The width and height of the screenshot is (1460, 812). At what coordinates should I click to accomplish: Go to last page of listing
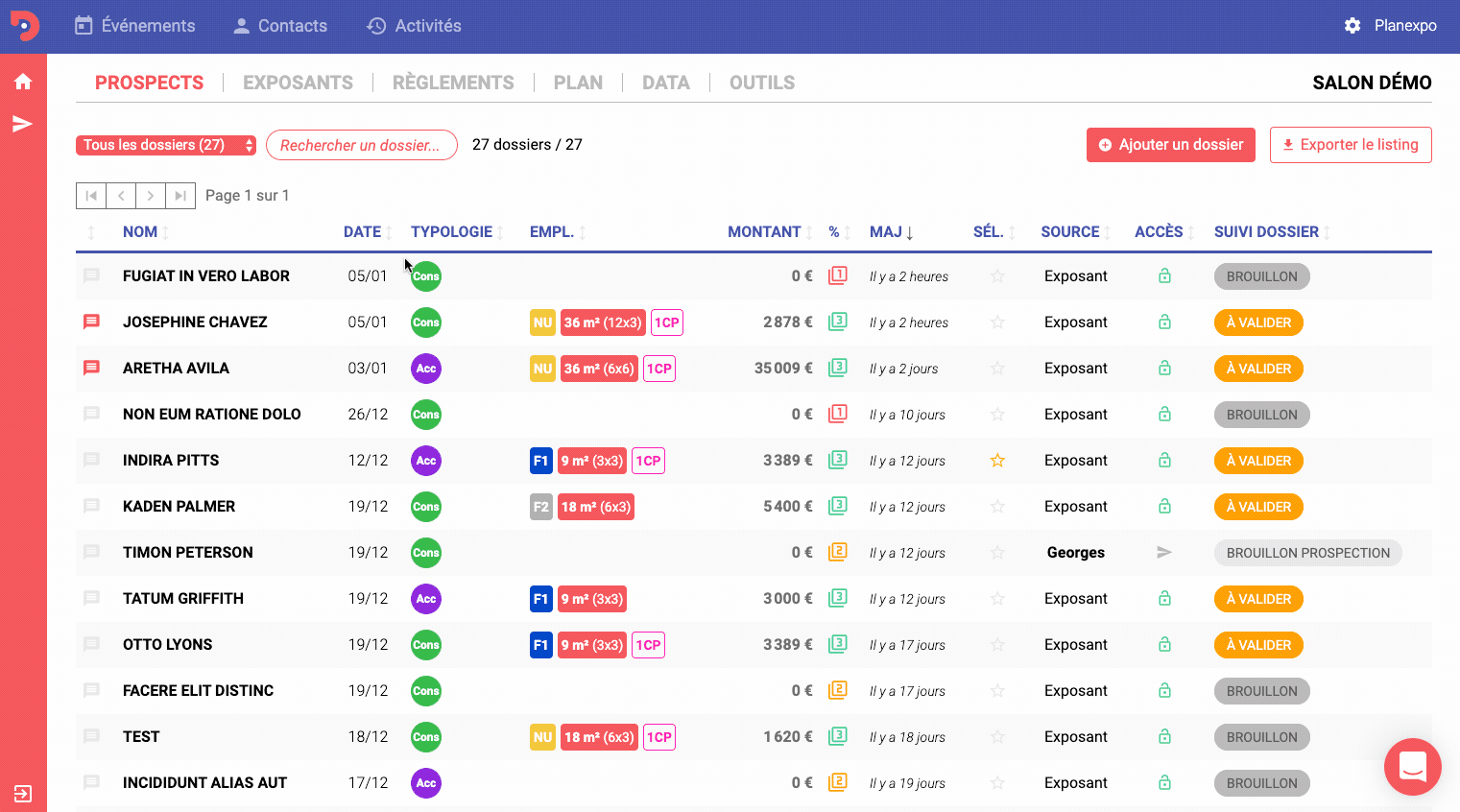pyautogui.click(x=180, y=196)
